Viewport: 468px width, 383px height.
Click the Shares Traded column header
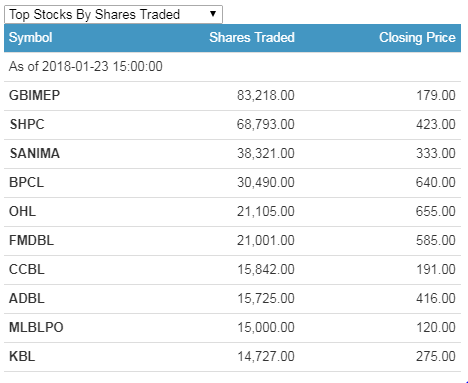point(252,37)
